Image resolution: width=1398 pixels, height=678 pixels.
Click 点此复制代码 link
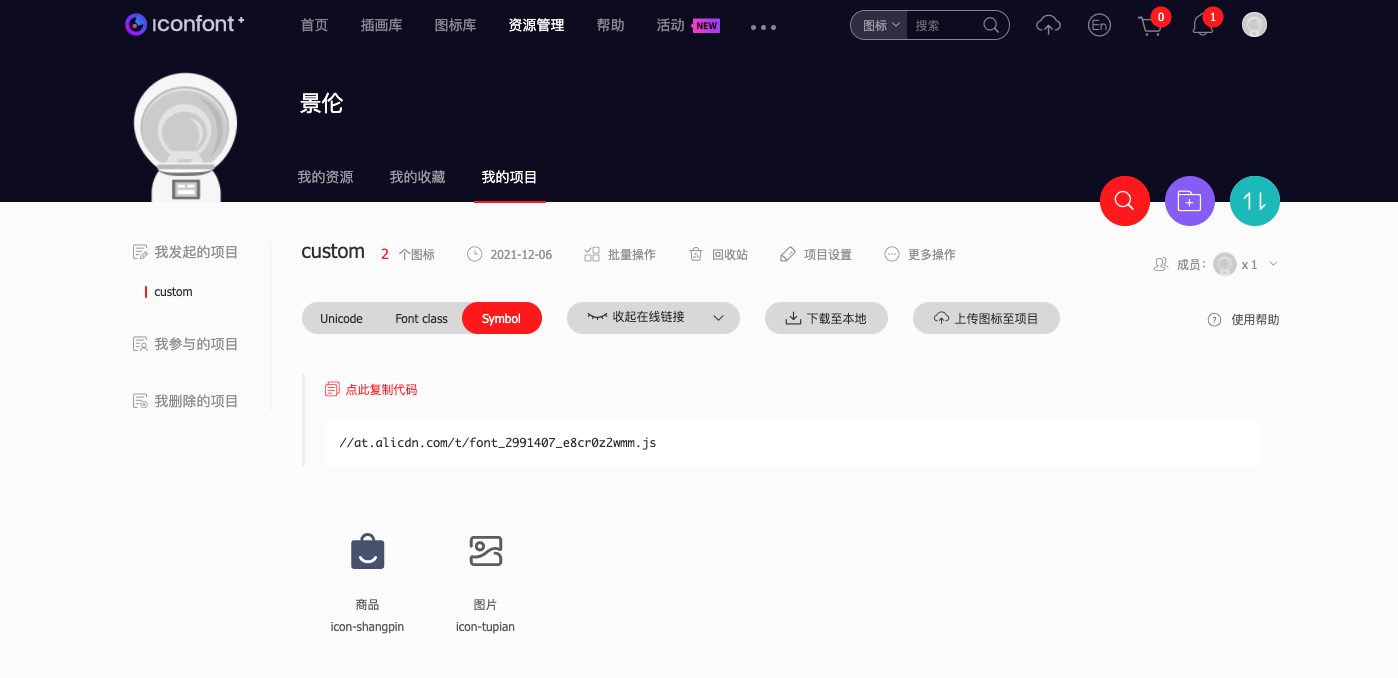(381, 390)
